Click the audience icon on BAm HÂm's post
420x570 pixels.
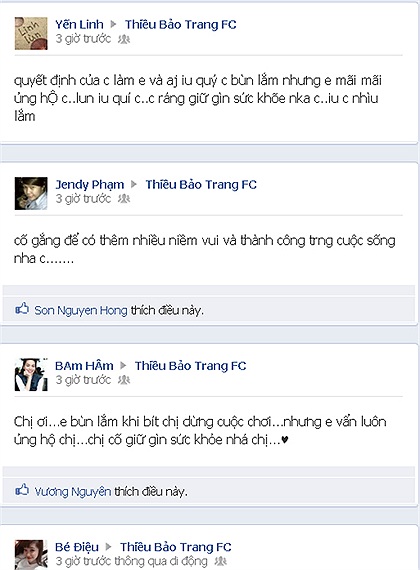124,380
